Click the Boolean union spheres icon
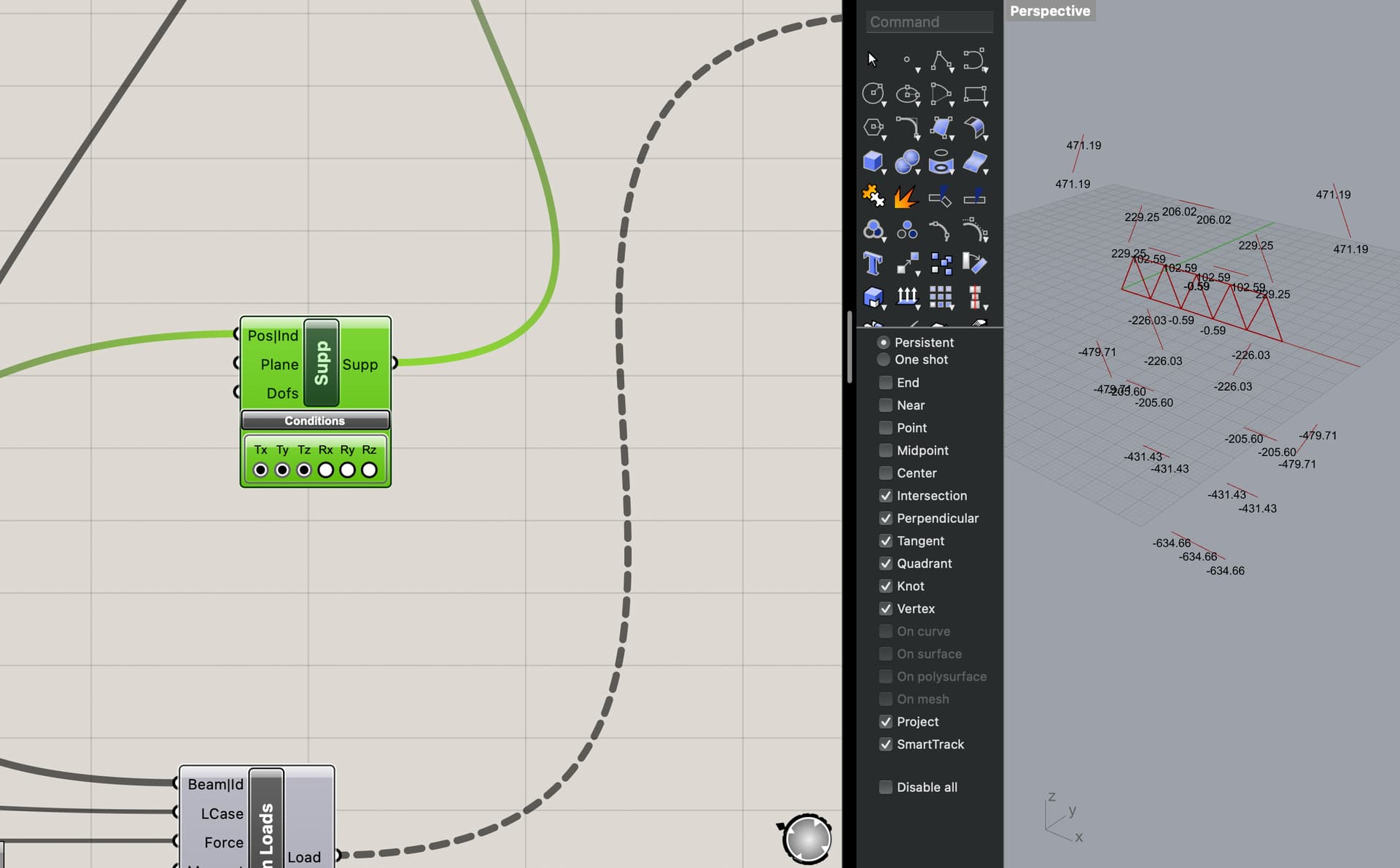The height and width of the screenshot is (868, 1400). pyautogui.click(x=906, y=161)
